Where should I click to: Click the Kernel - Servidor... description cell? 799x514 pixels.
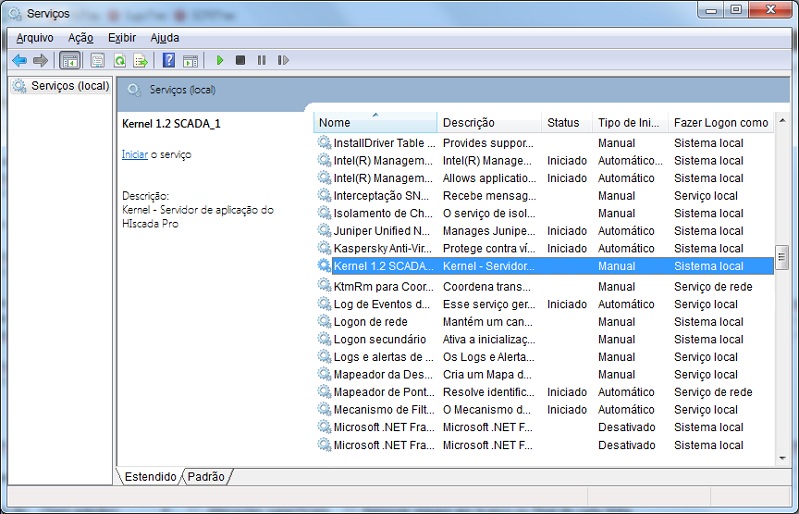coord(489,266)
